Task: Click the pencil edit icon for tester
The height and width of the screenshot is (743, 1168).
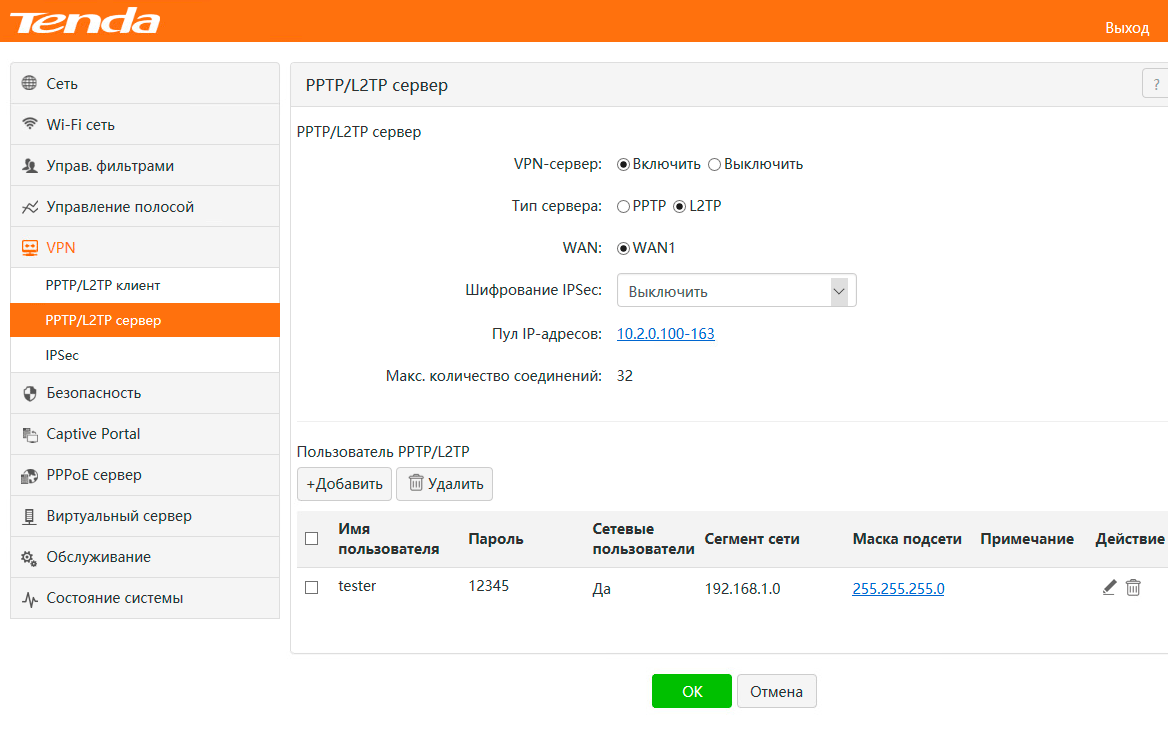Action: [x=1109, y=588]
